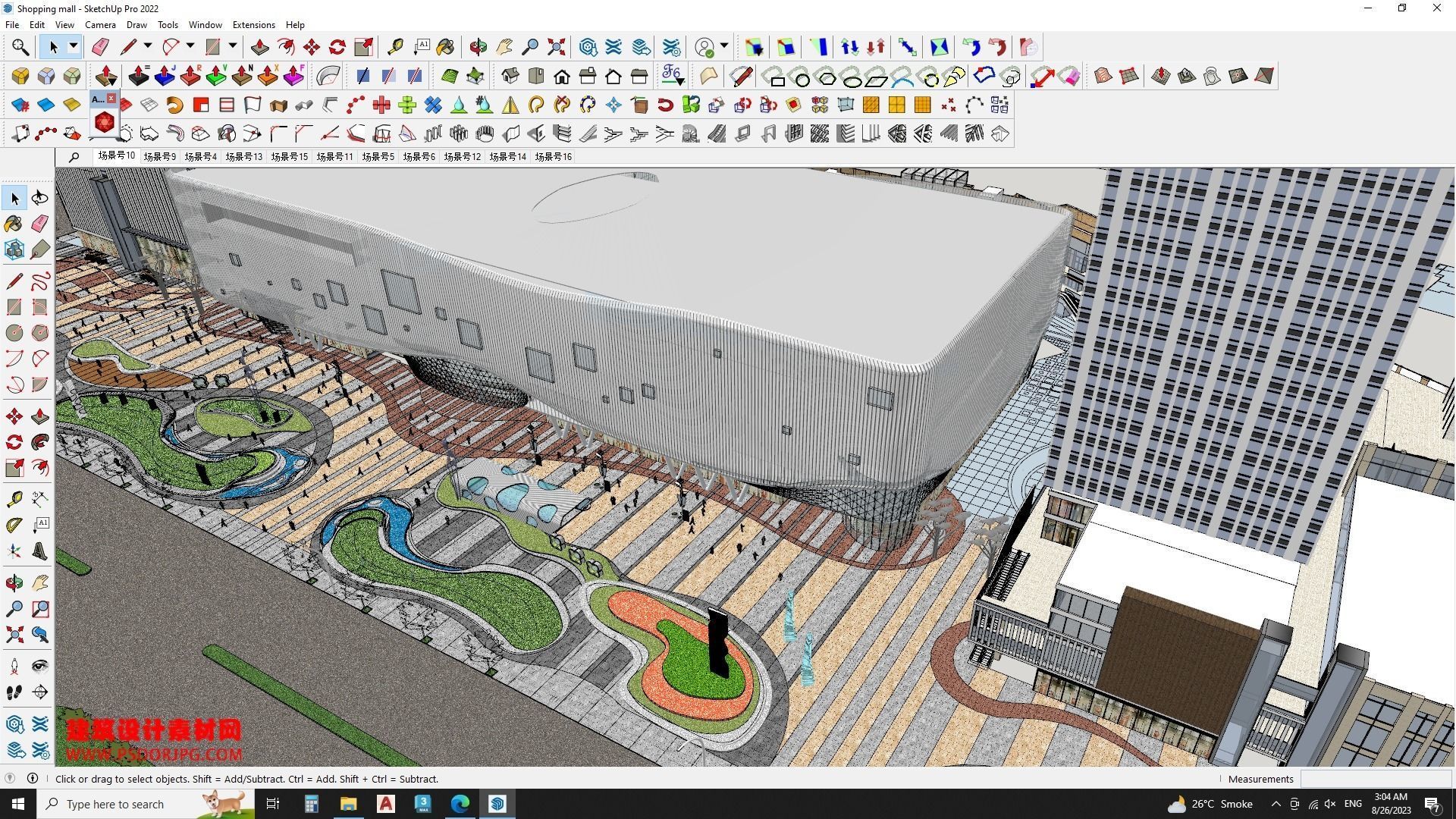This screenshot has width=1456, height=819.
Task: Select the Walk footprints tool
Action: 14,692
